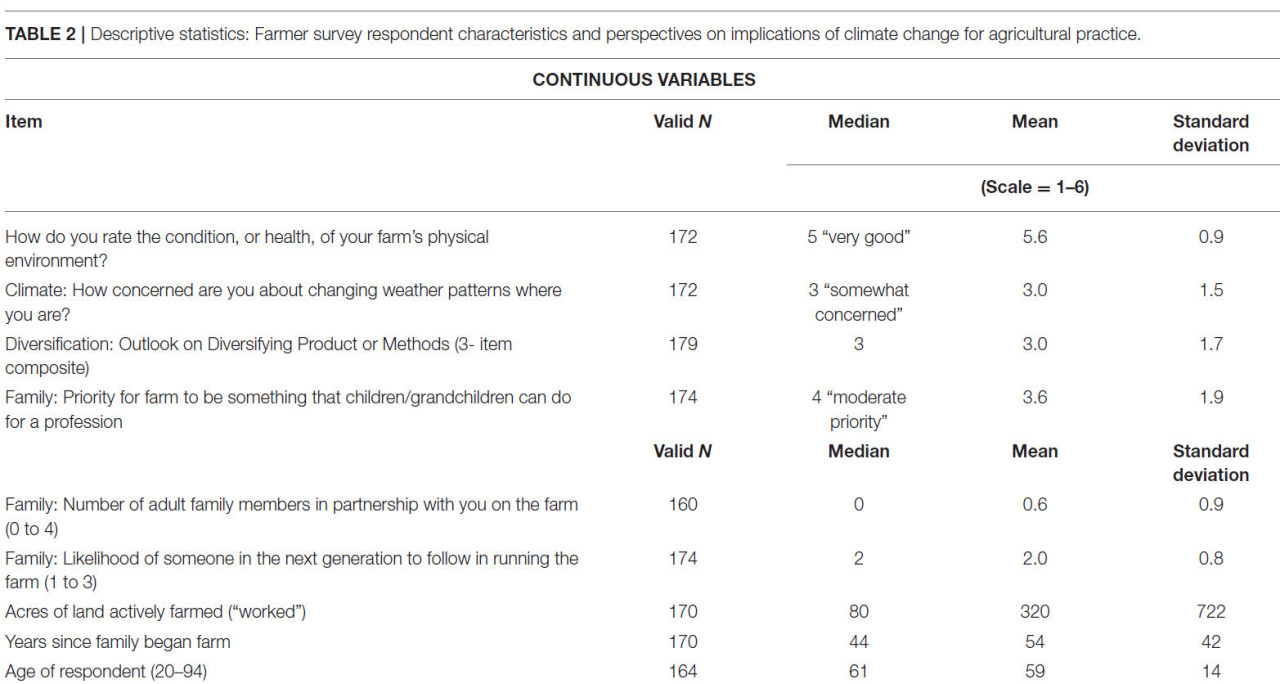The height and width of the screenshot is (684, 1280).
Task: Click the first Median column header
Action: tap(859, 122)
